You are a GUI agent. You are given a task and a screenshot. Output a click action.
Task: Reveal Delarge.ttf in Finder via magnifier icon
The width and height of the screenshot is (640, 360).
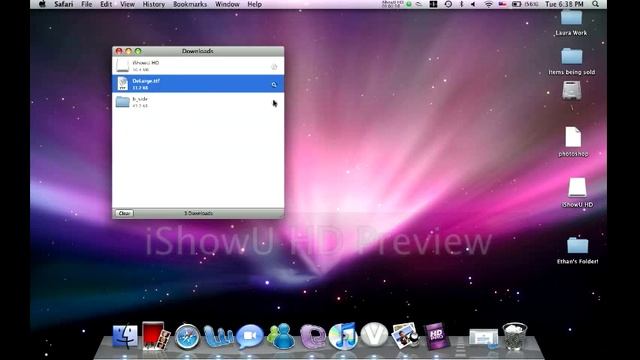(274, 84)
